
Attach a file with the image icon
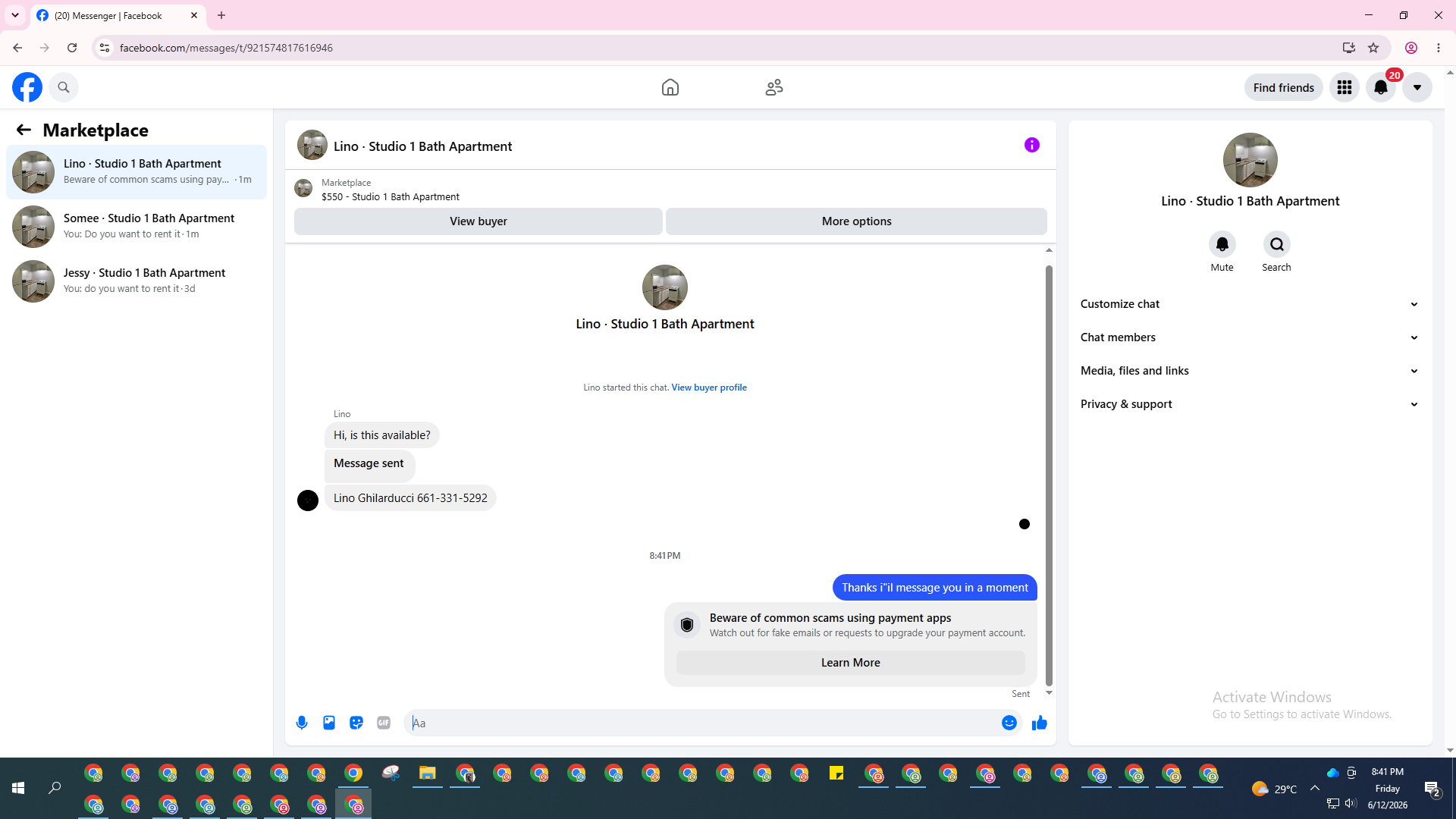pos(329,723)
